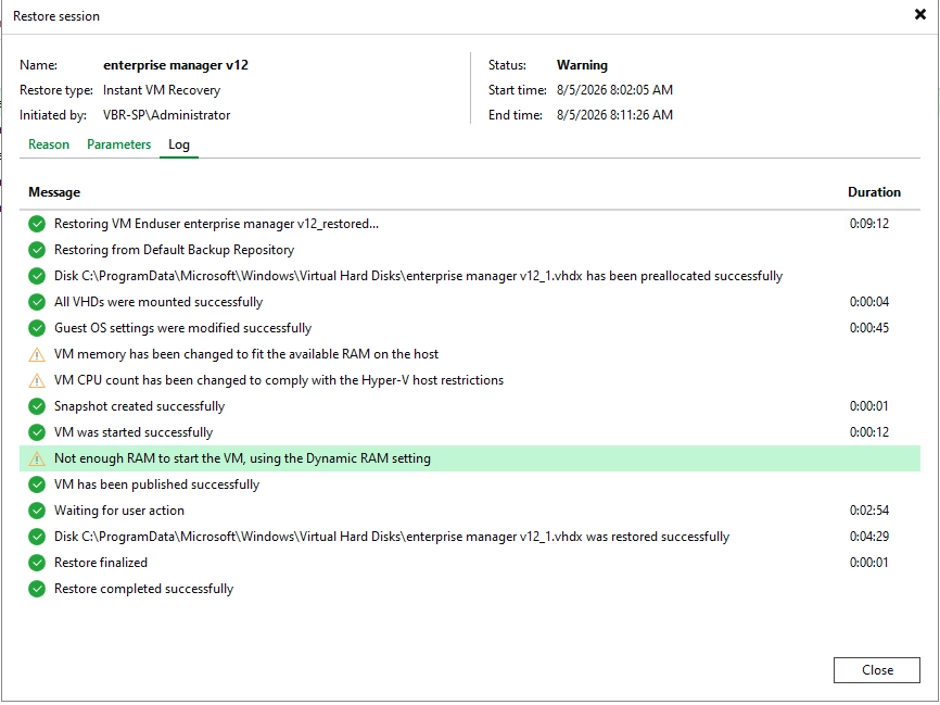The width and height of the screenshot is (940, 705).
Task: Click success icon beside 'vhdx was restored successfully'
Action: pyautogui.click(x=37, y=537)
